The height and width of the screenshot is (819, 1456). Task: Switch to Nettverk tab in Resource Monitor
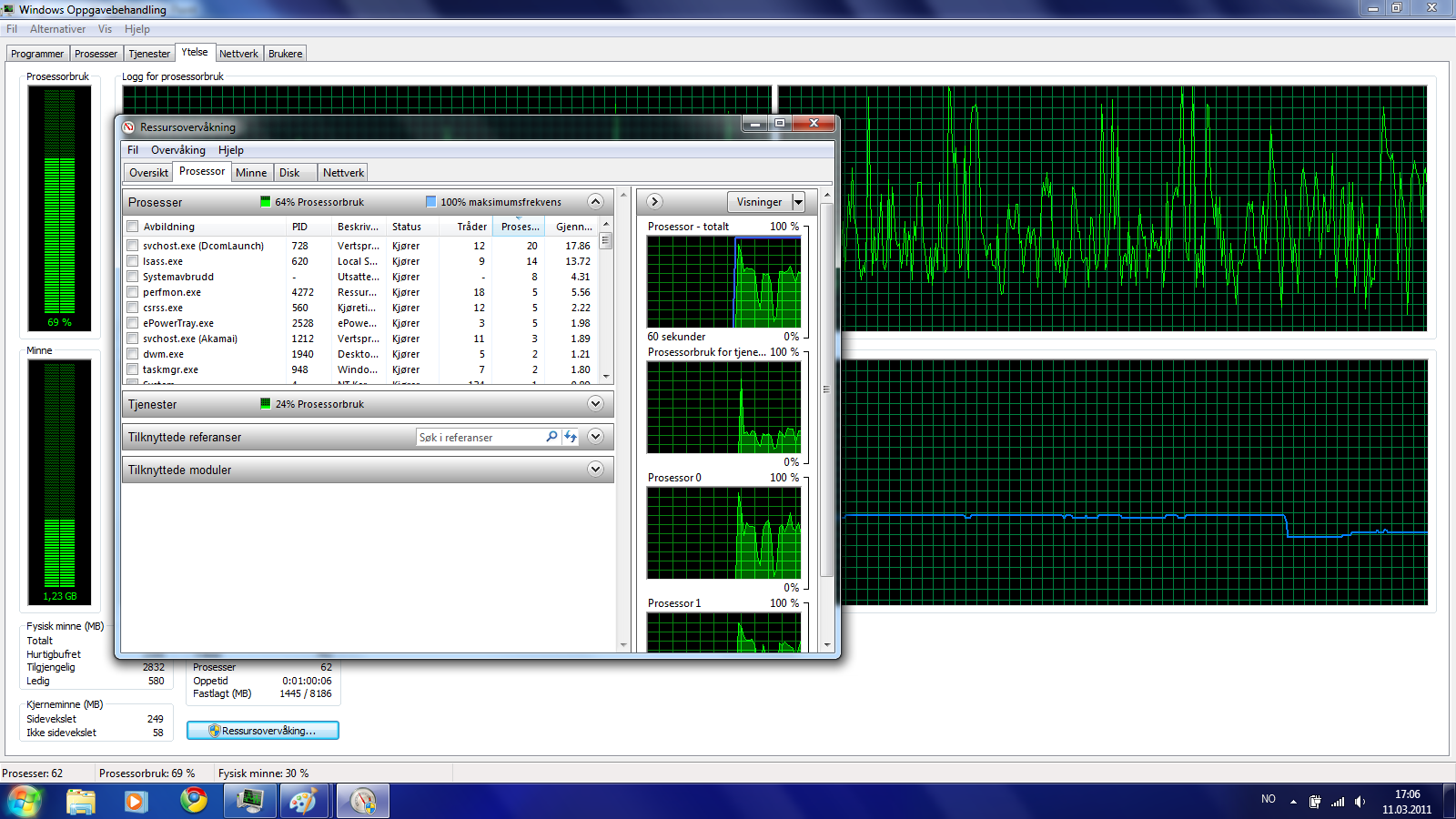tap(343, 173)
